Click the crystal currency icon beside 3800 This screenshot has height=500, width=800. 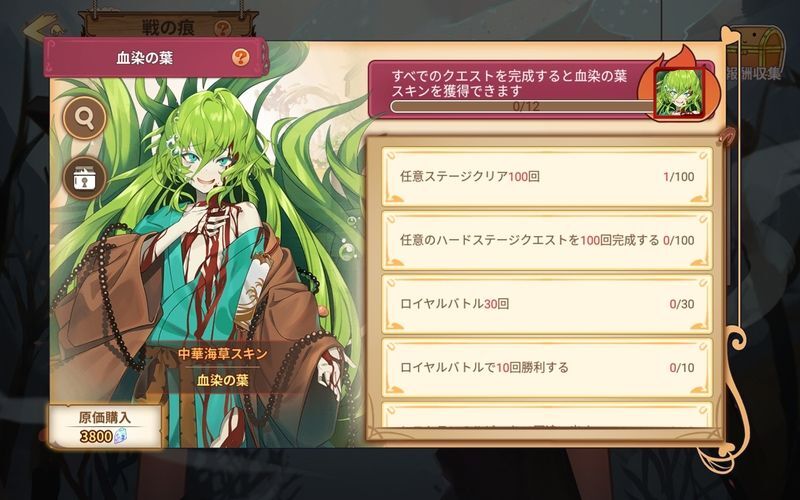coord(120,436)
